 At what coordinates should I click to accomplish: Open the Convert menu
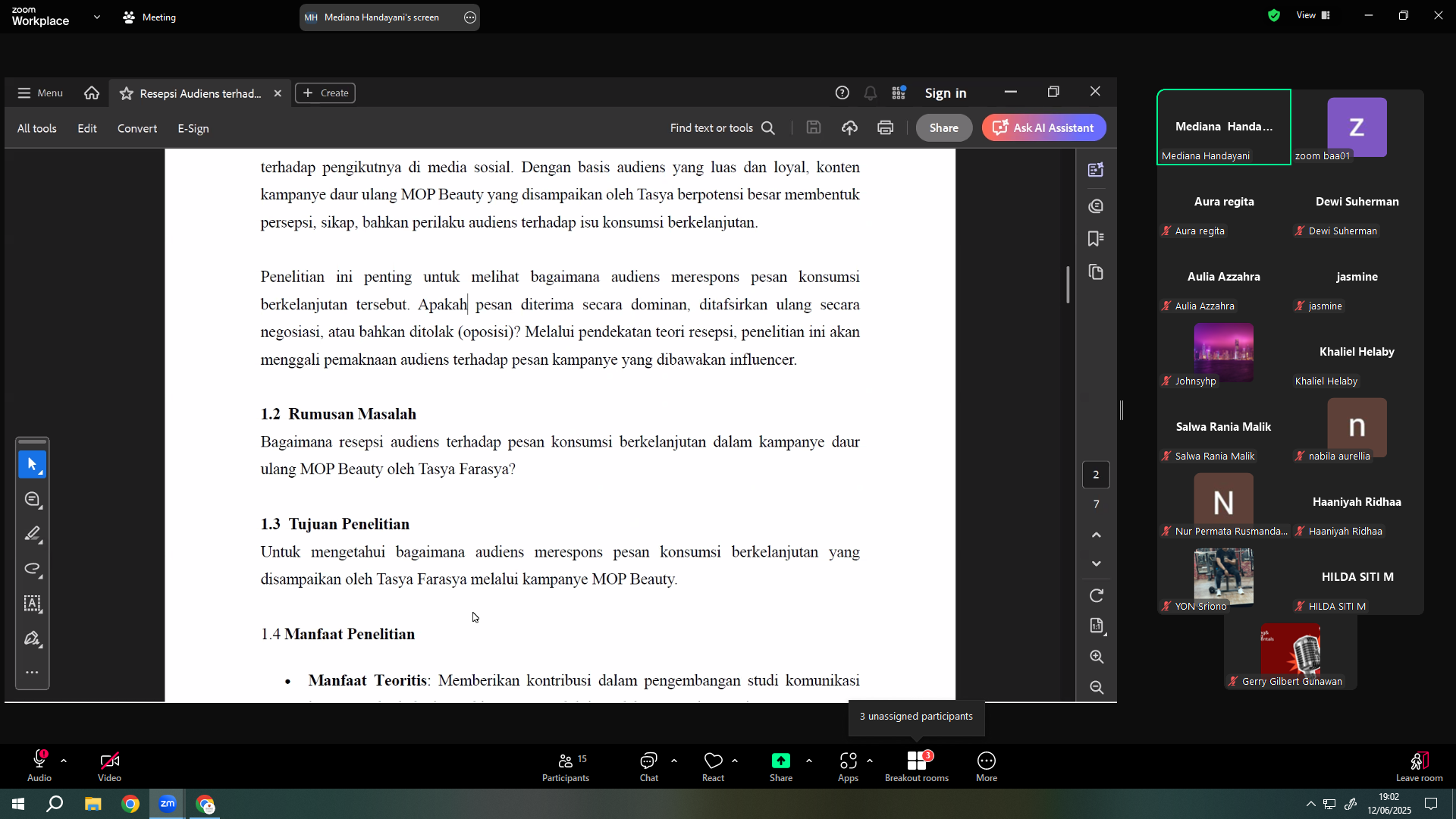[x=137, y=128]
